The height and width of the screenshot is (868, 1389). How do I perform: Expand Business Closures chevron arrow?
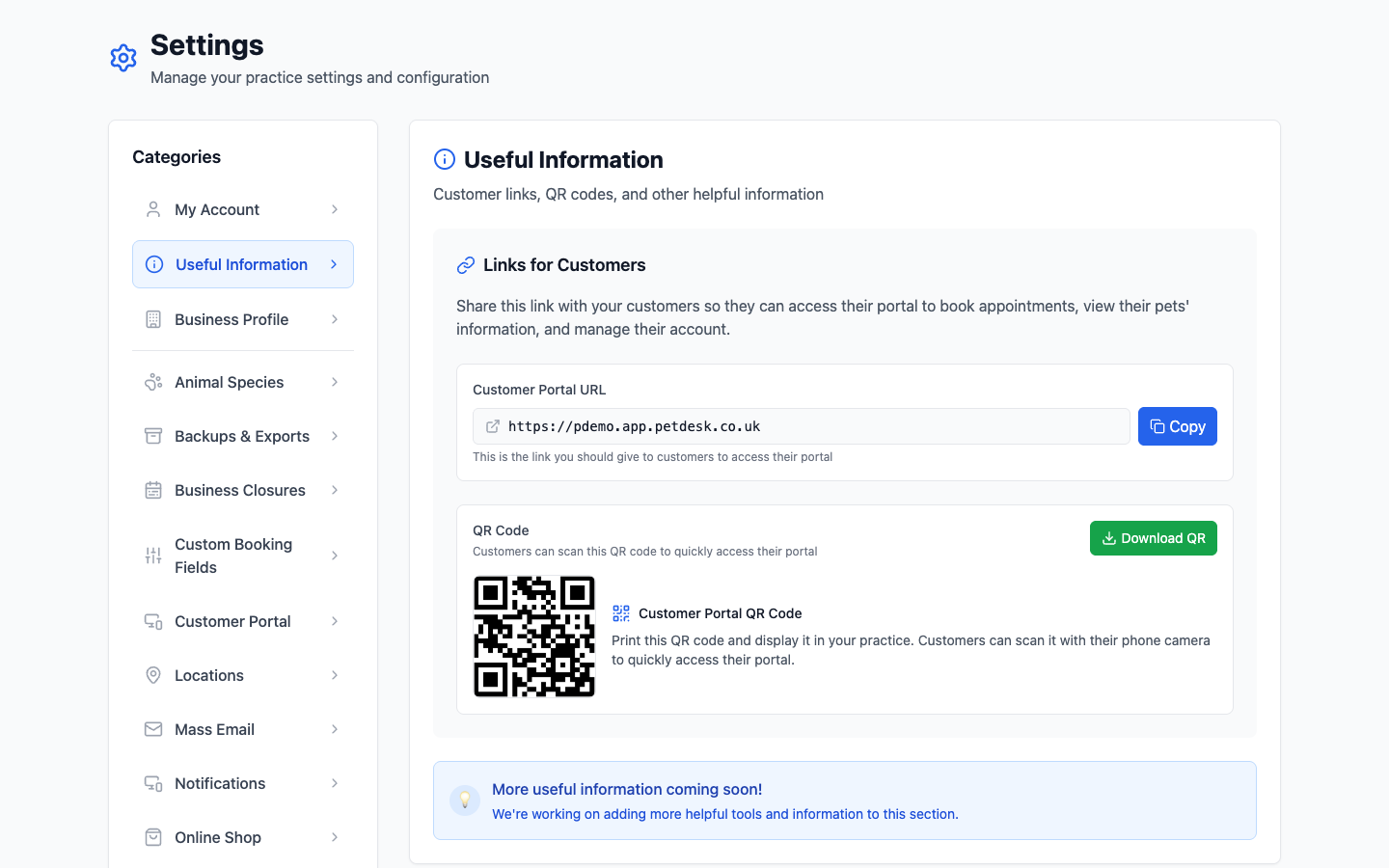(335, 490)
